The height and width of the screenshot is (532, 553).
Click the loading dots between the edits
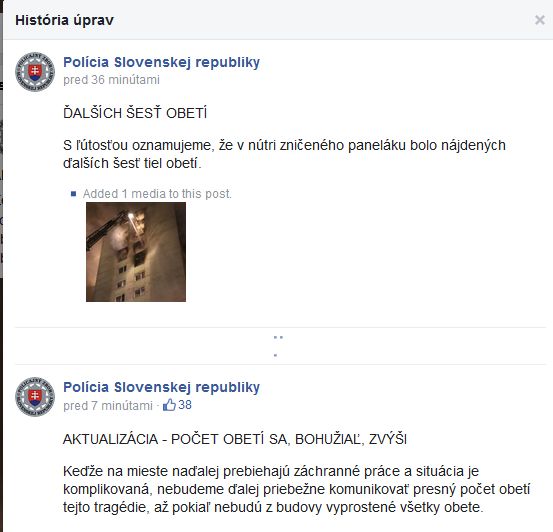click(x=278, y=346)
